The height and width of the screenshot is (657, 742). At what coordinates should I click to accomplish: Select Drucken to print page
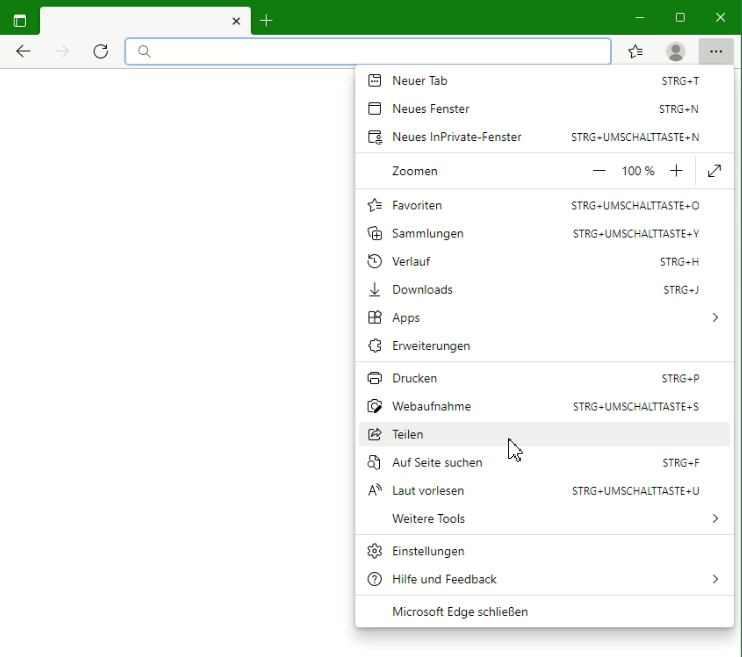tap(544, 379)
